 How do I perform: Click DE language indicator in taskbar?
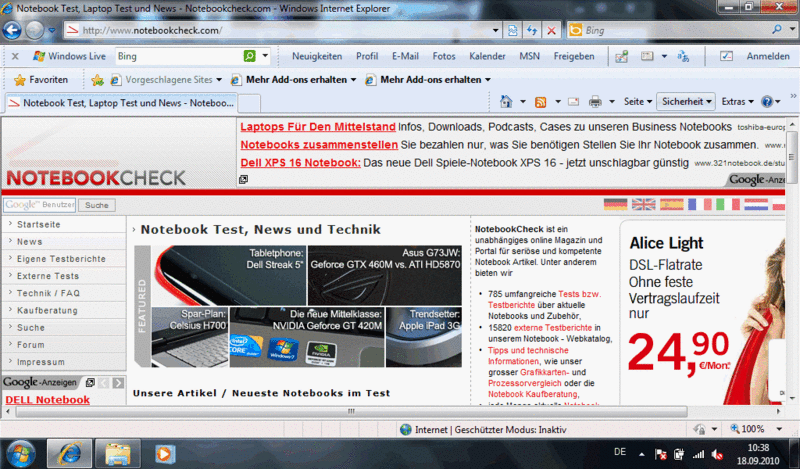coord(620,452)
